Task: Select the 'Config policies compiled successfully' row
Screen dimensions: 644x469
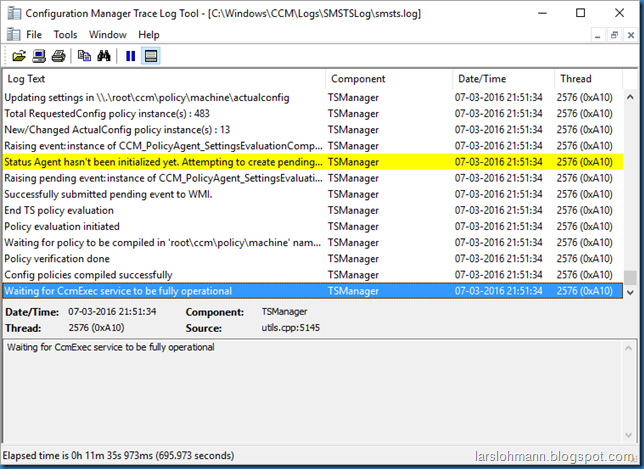Action: pyautogui.click(x=313, y=274)
